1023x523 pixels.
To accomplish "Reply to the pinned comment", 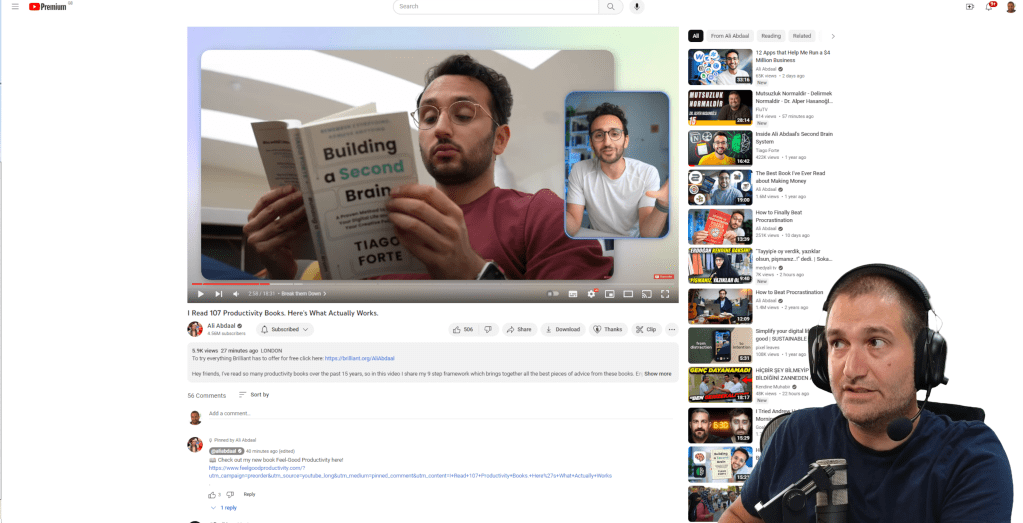I will (x=249, y=494).
